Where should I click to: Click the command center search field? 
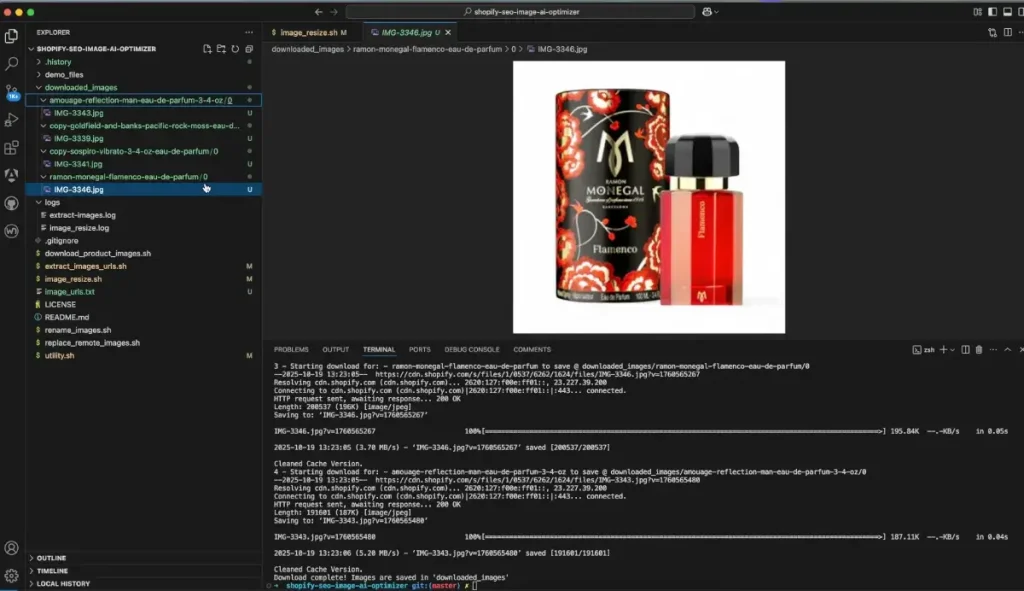[x=520, y=11]
